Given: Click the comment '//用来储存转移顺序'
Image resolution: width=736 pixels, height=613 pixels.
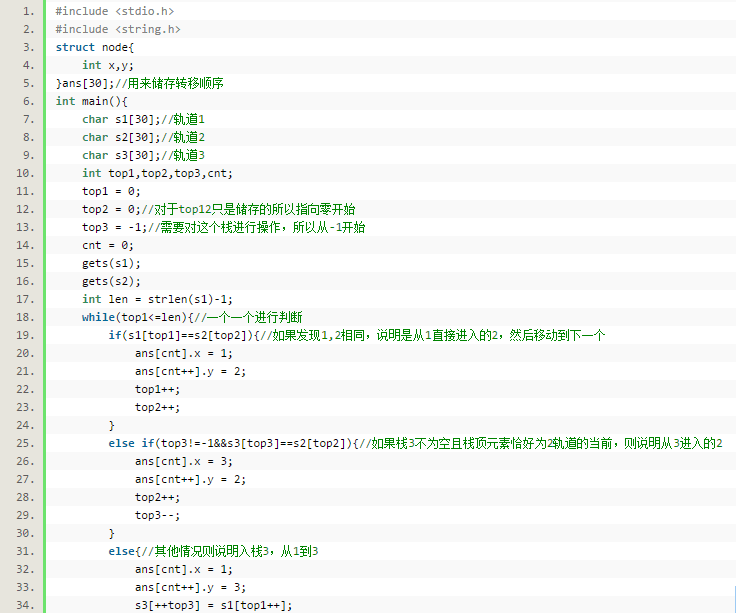Looking at the screenshot, I should coord(169,83).
